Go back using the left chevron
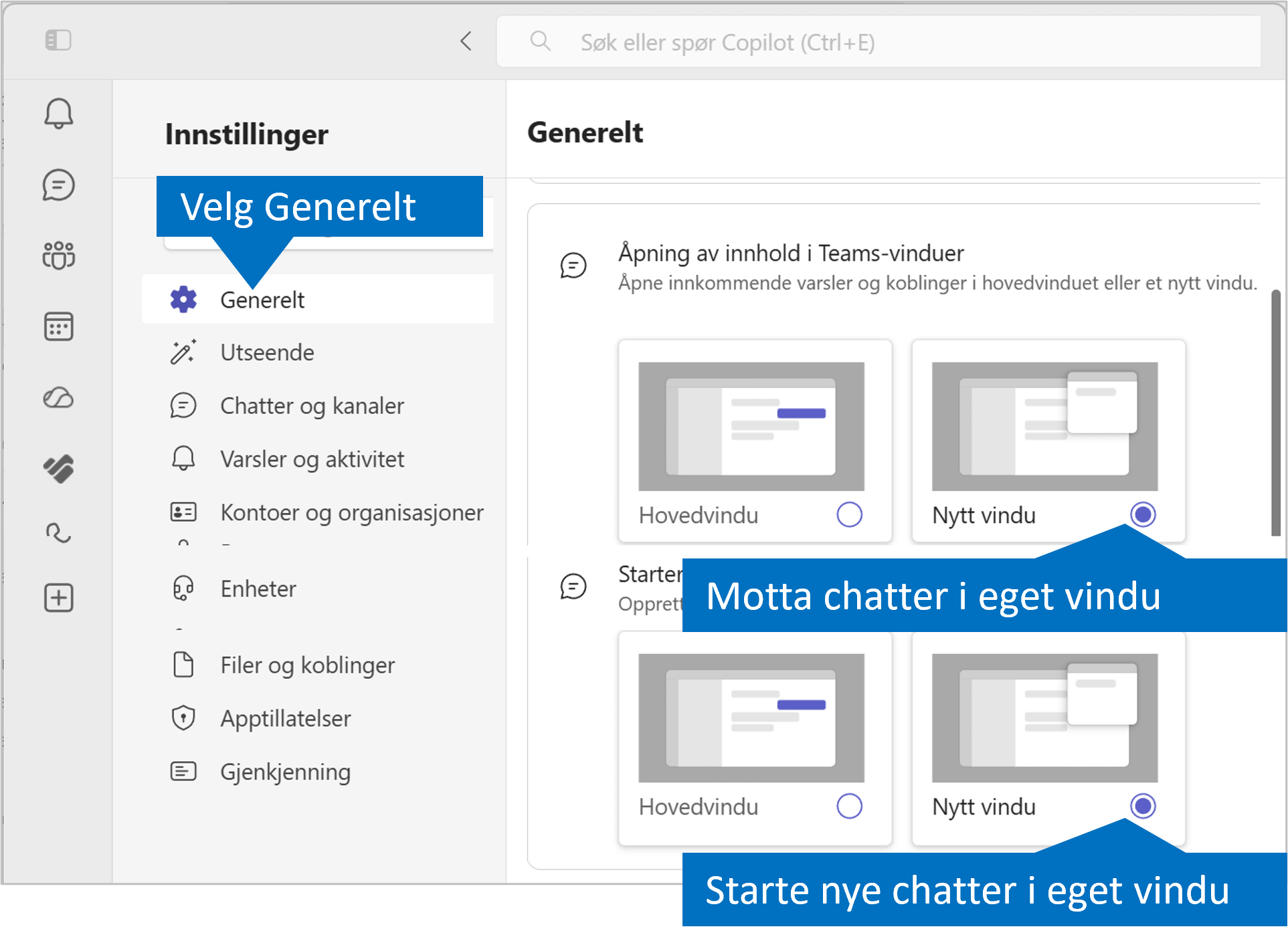The image size is (1288, 941). coord(466,41)
